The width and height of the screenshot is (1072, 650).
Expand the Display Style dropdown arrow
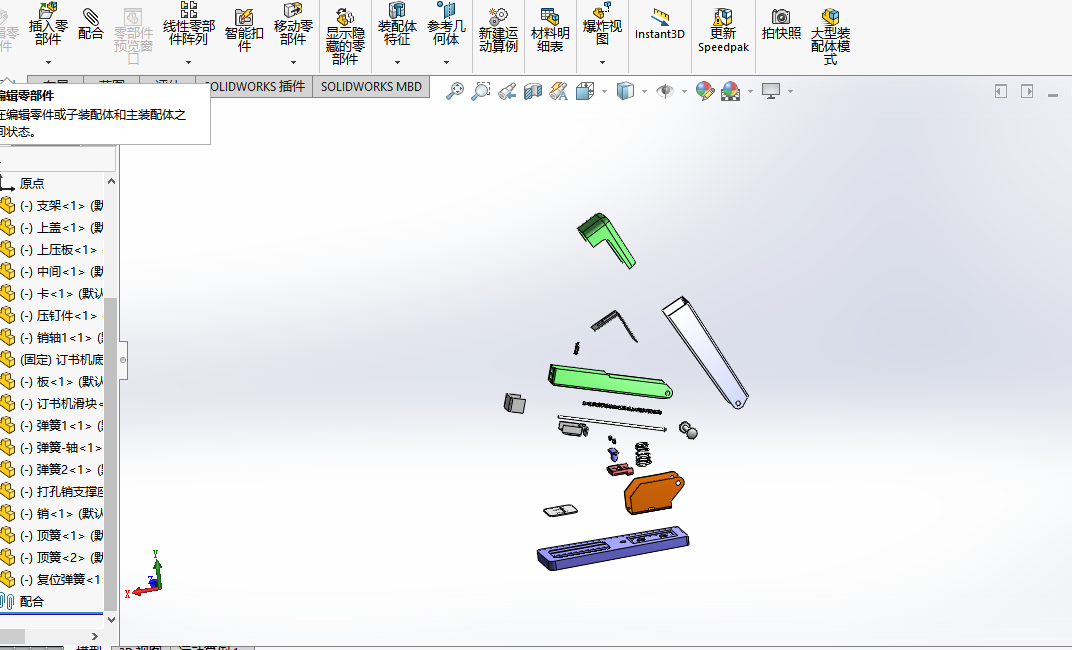pyautogui.click(x=645, y=92)
